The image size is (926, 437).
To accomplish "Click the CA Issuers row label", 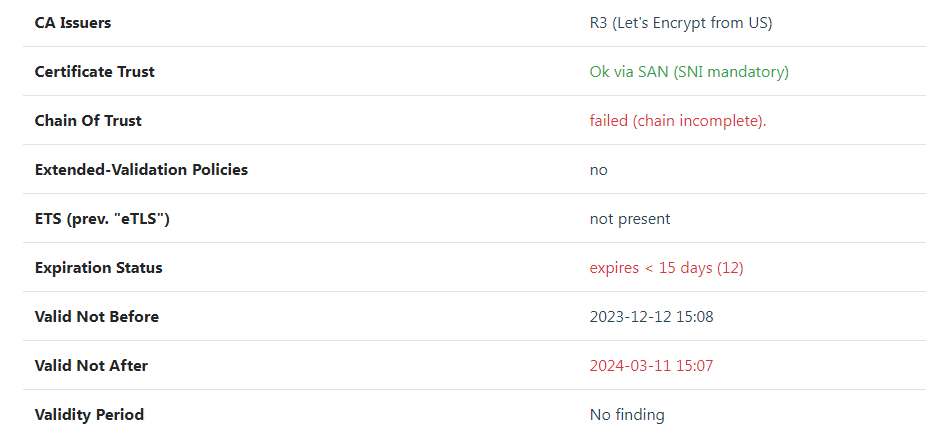I will (73, 22).
